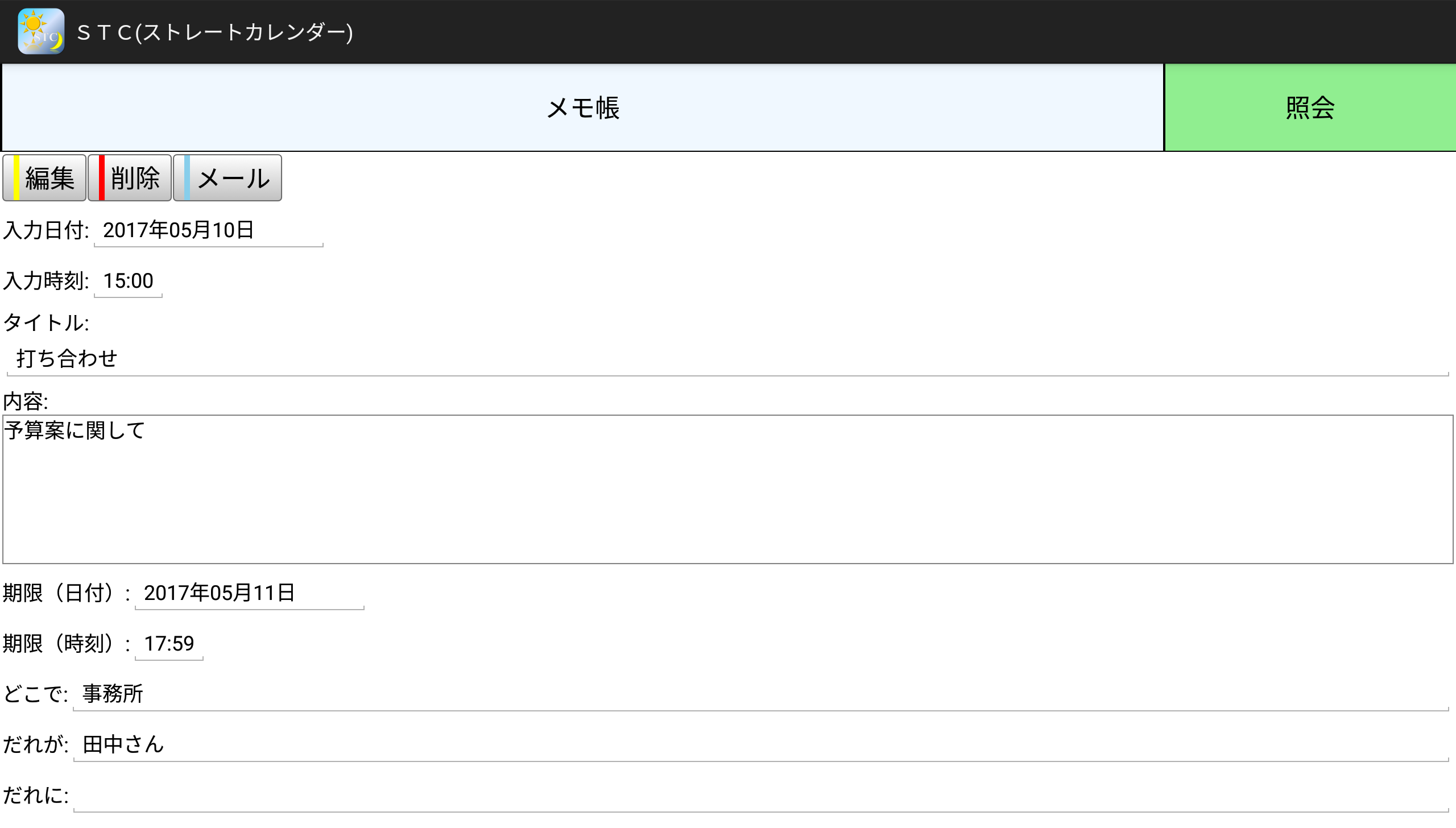Screen dimensions: 1456x828
Task: Tap the red stripe on the 削除 button
Action: point(102,178)
